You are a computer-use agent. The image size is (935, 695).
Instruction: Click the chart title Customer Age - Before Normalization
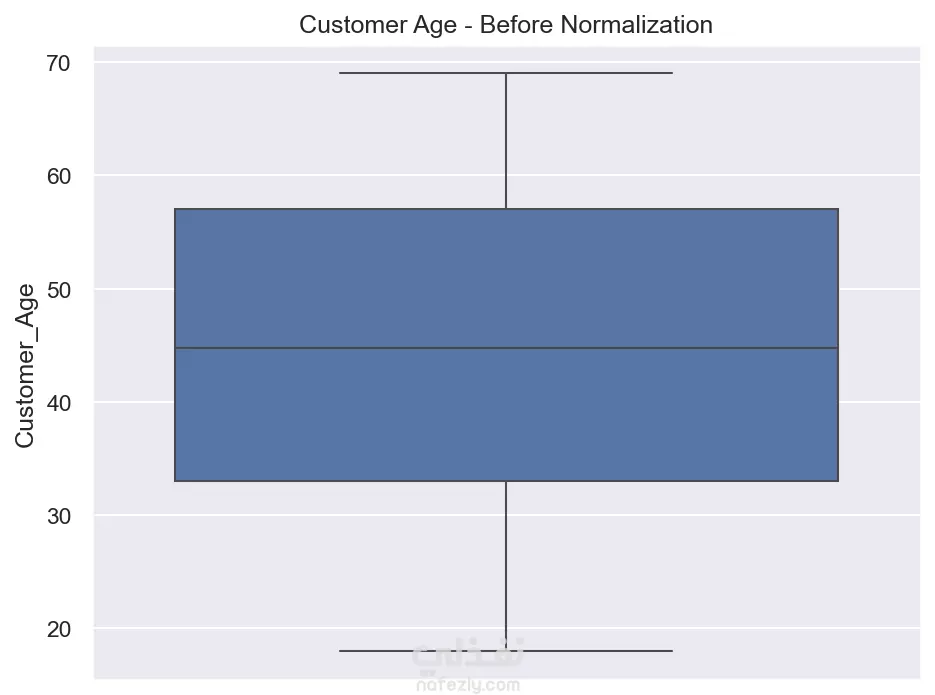tap(506, 25)
